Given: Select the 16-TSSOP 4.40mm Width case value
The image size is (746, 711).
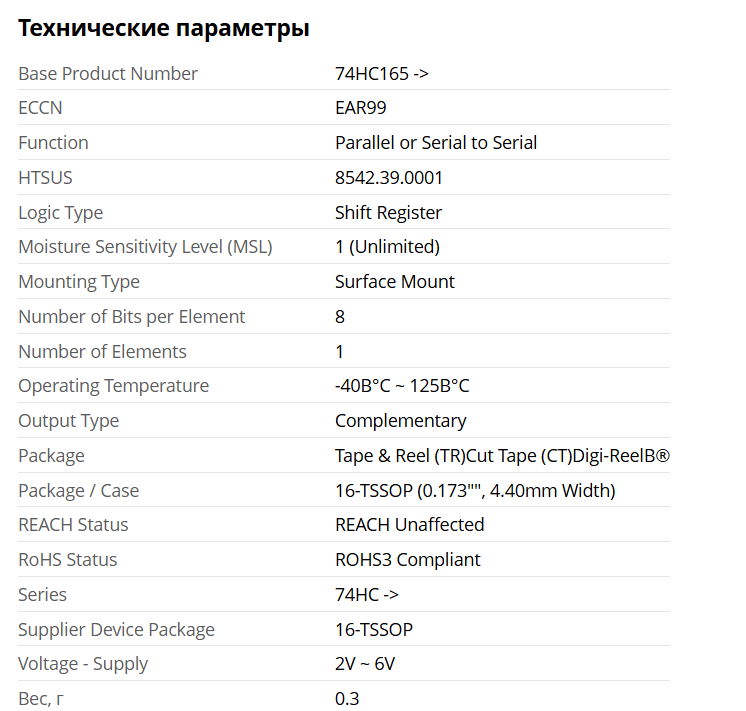Looking at the screenshot, I should click(475, 491).
